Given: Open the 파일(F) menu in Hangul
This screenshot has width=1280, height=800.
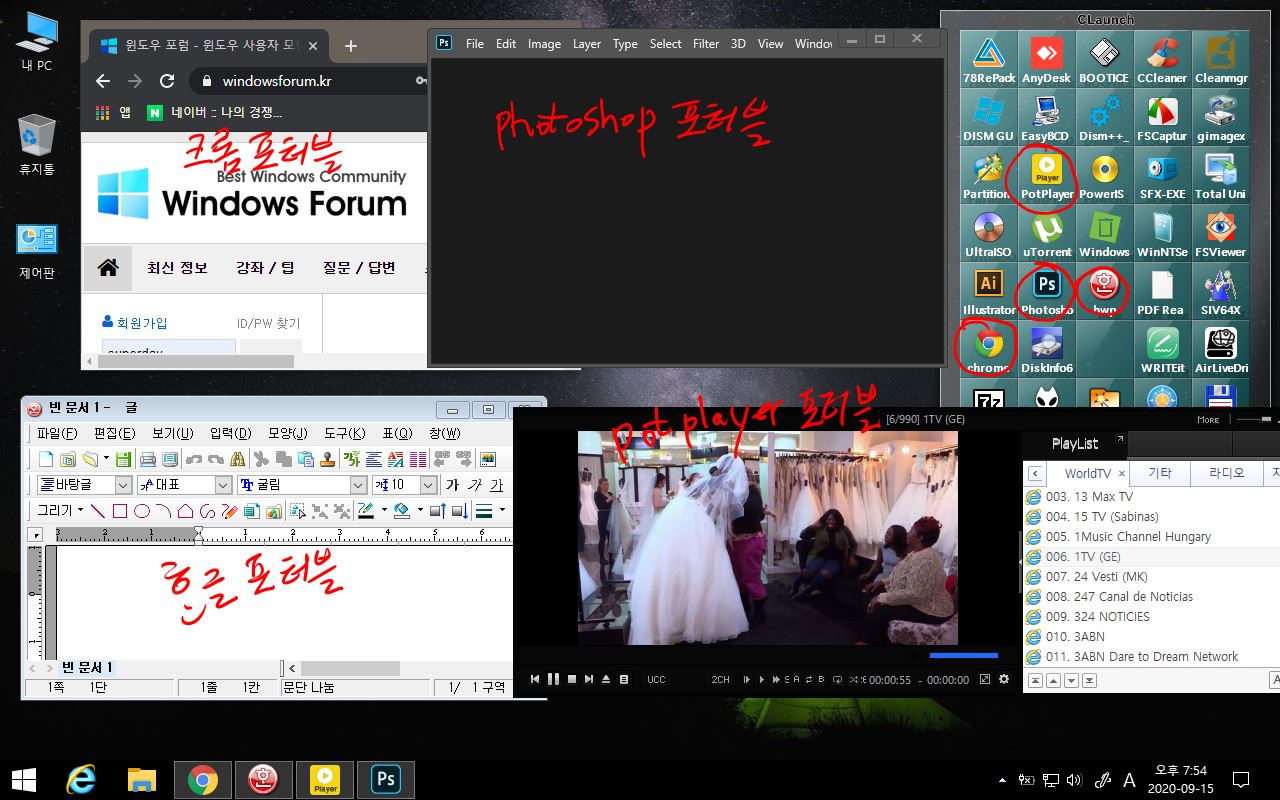Looking at the screenshot, I should point(57,433).
